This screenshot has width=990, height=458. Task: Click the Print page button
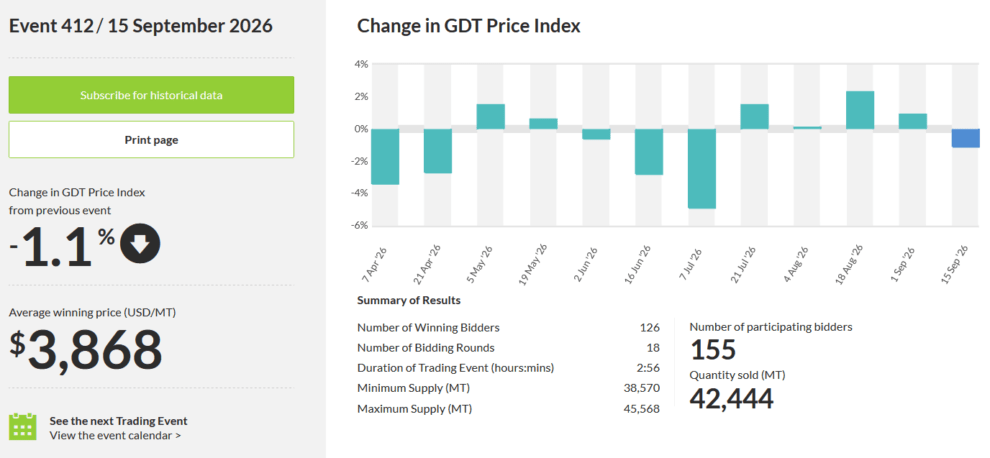click(152, 140)
